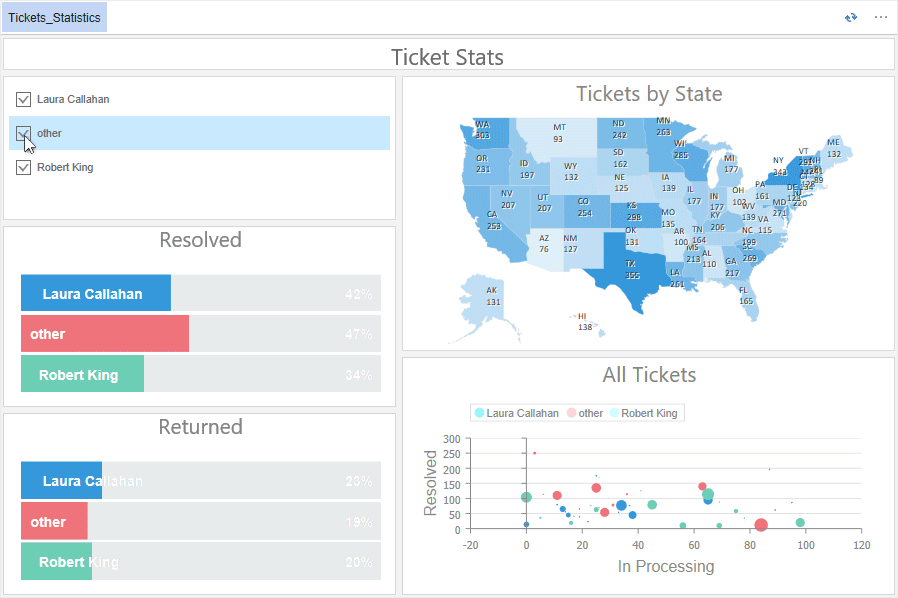Click the refresh dashboard icon
The image size is (898, 598).
point(850,17)
